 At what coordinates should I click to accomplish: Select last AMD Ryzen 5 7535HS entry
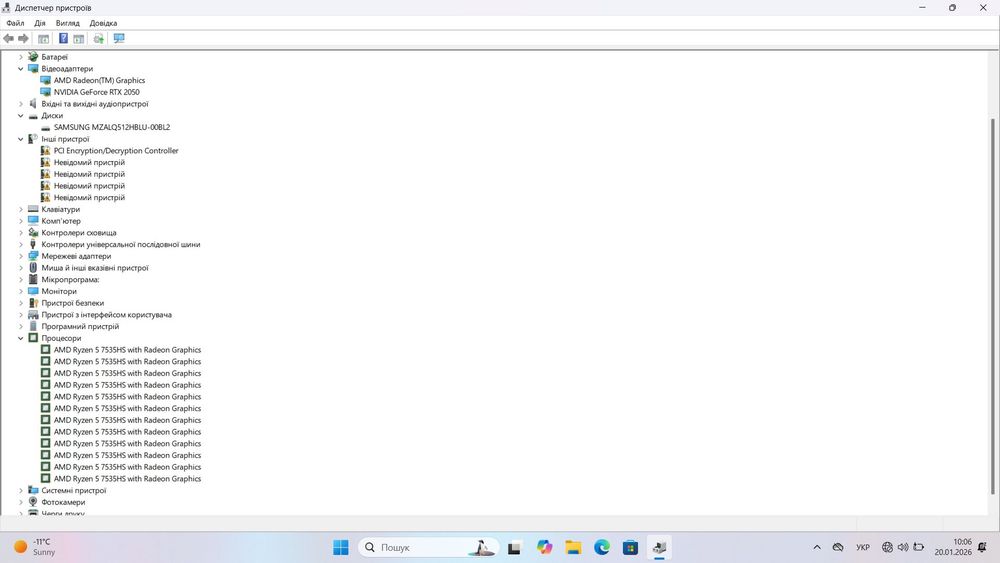[127, 479]
